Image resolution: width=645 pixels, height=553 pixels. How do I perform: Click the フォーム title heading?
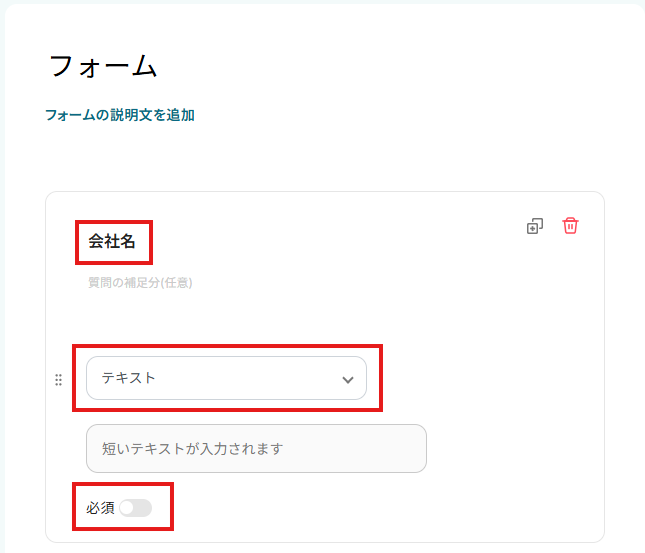click(104, 66)
